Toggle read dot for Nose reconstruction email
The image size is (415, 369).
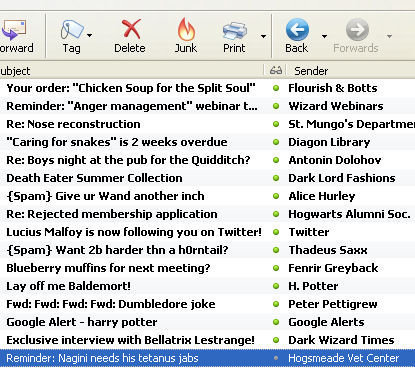(x=276, y=124)
